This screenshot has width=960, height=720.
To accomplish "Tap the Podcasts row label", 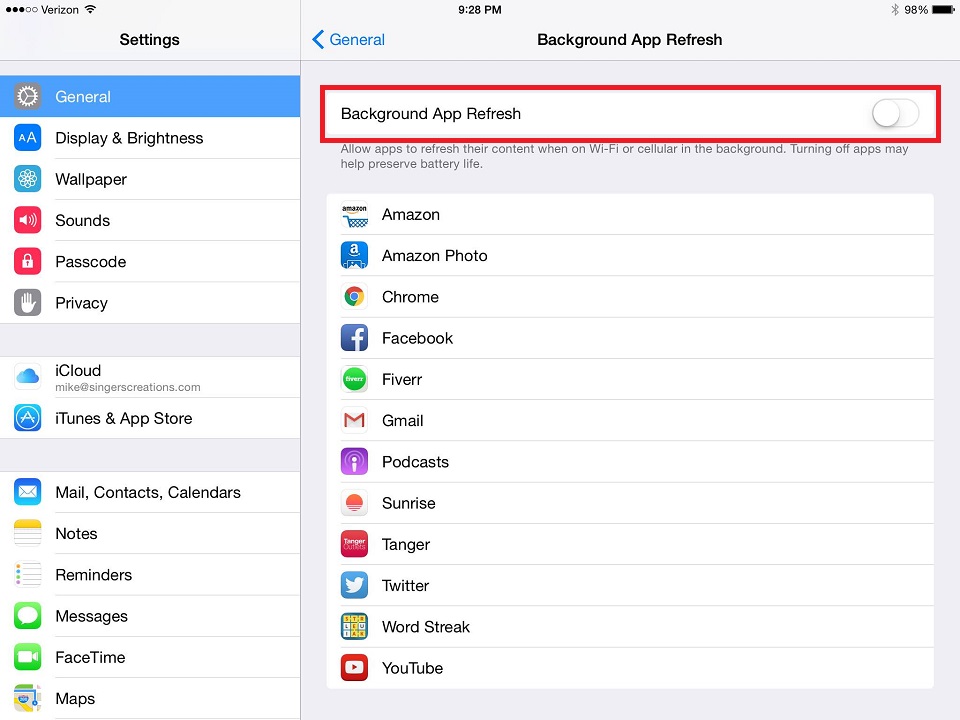I will (x=415, y=462).
